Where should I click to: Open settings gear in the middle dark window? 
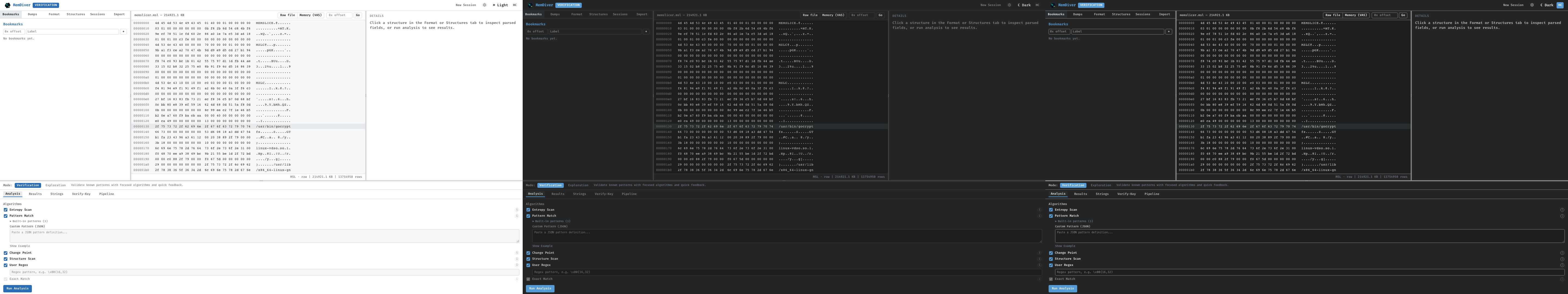1009,5
